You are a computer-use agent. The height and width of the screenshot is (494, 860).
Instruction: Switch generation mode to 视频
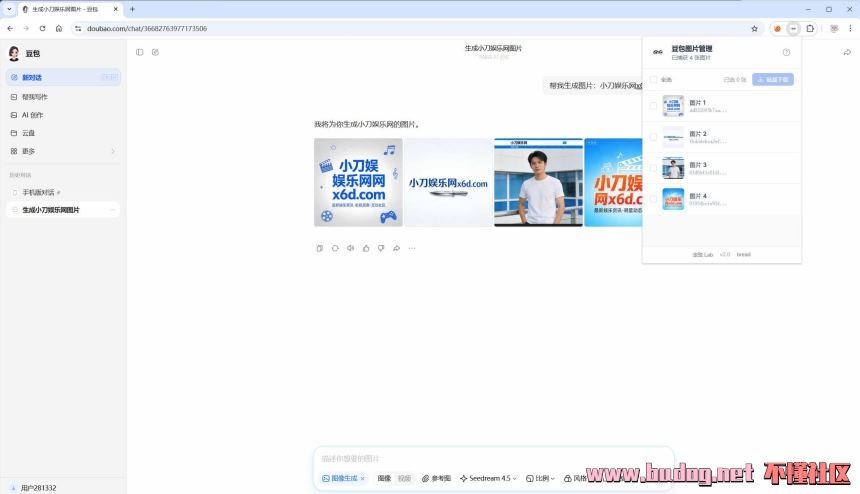pyautogui.click(x=404, y=479)
